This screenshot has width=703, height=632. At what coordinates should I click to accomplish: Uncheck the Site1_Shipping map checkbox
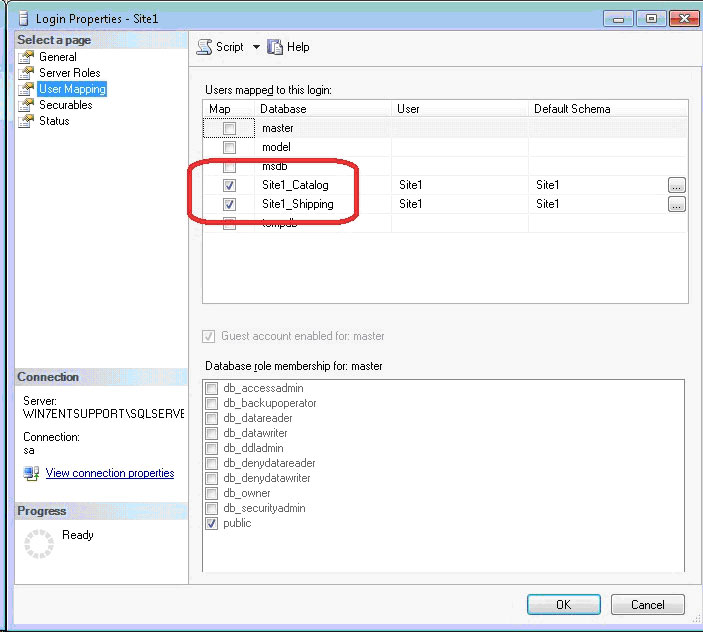[x=230, y=204]
